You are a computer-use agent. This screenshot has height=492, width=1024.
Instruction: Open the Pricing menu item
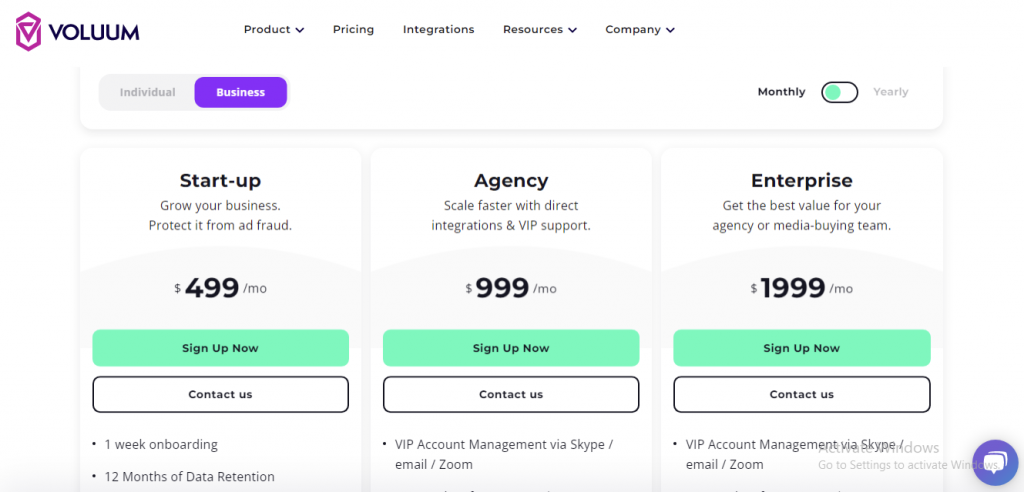(x=353, y=29)
